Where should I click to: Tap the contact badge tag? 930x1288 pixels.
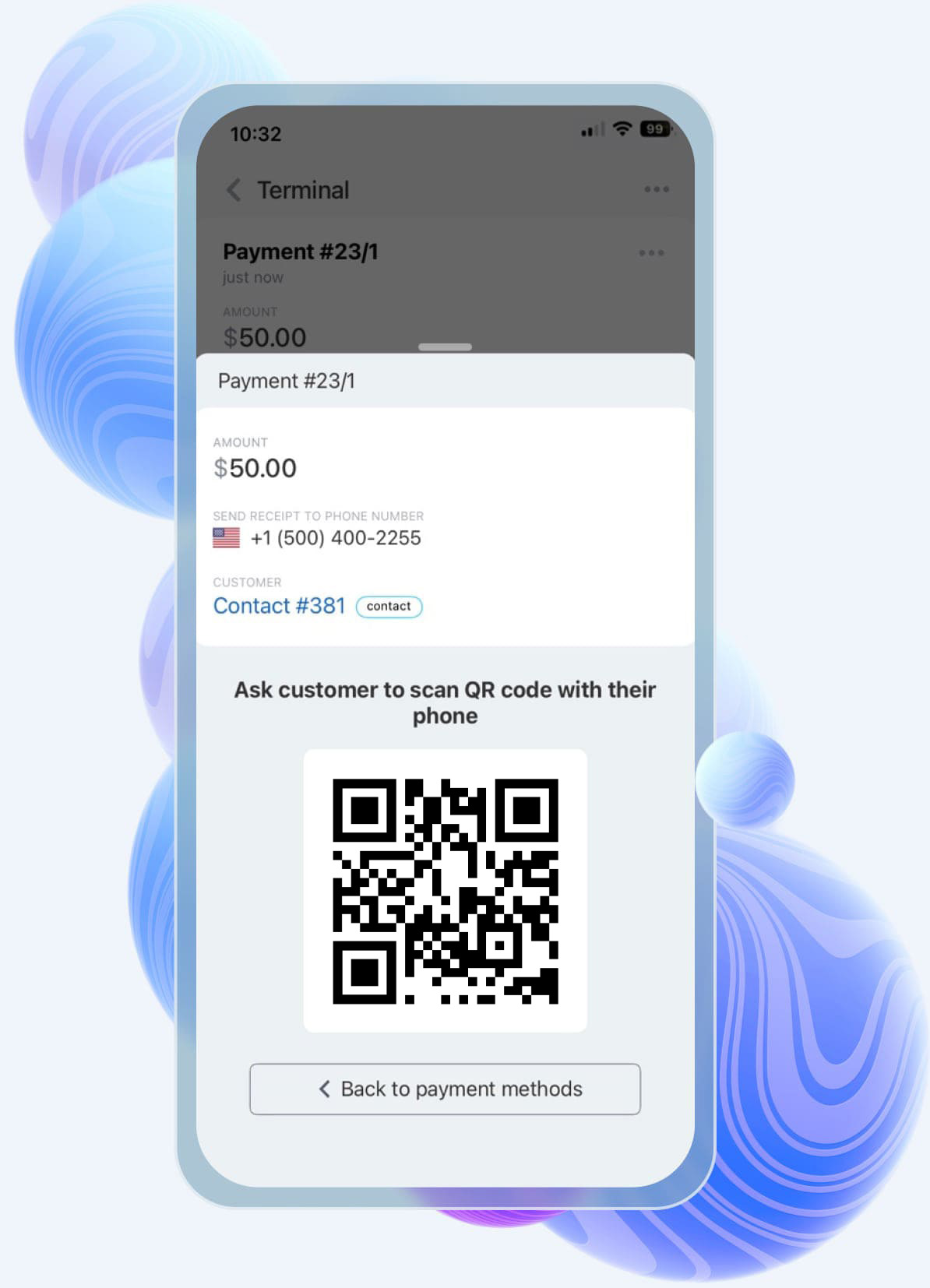(x=389, y=607)
